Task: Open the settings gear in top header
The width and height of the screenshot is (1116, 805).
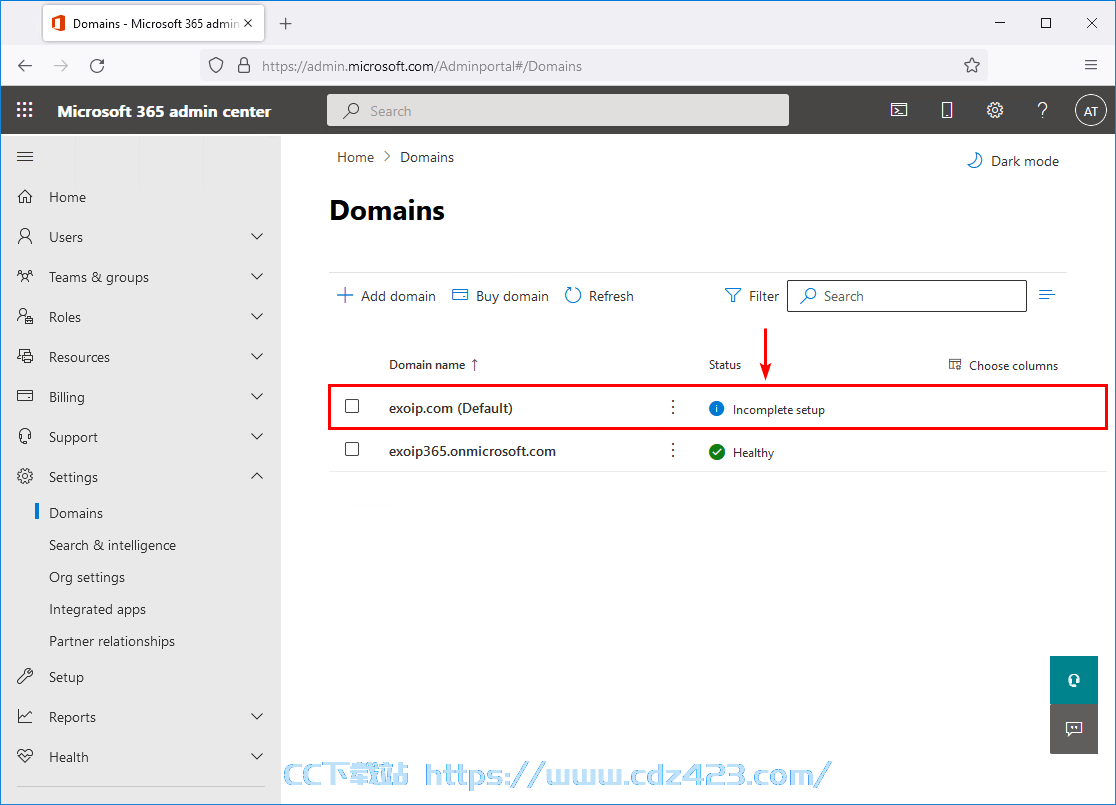Action: pos(995,110)
